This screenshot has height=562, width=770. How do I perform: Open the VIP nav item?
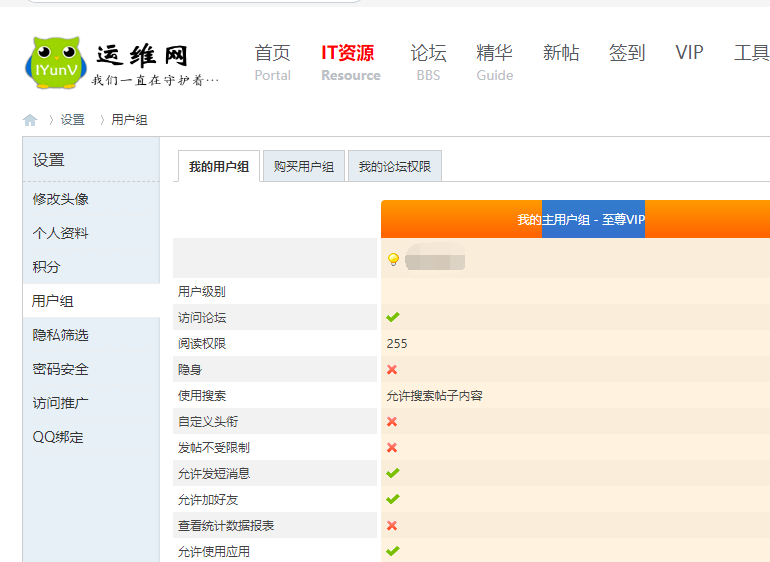689,53
